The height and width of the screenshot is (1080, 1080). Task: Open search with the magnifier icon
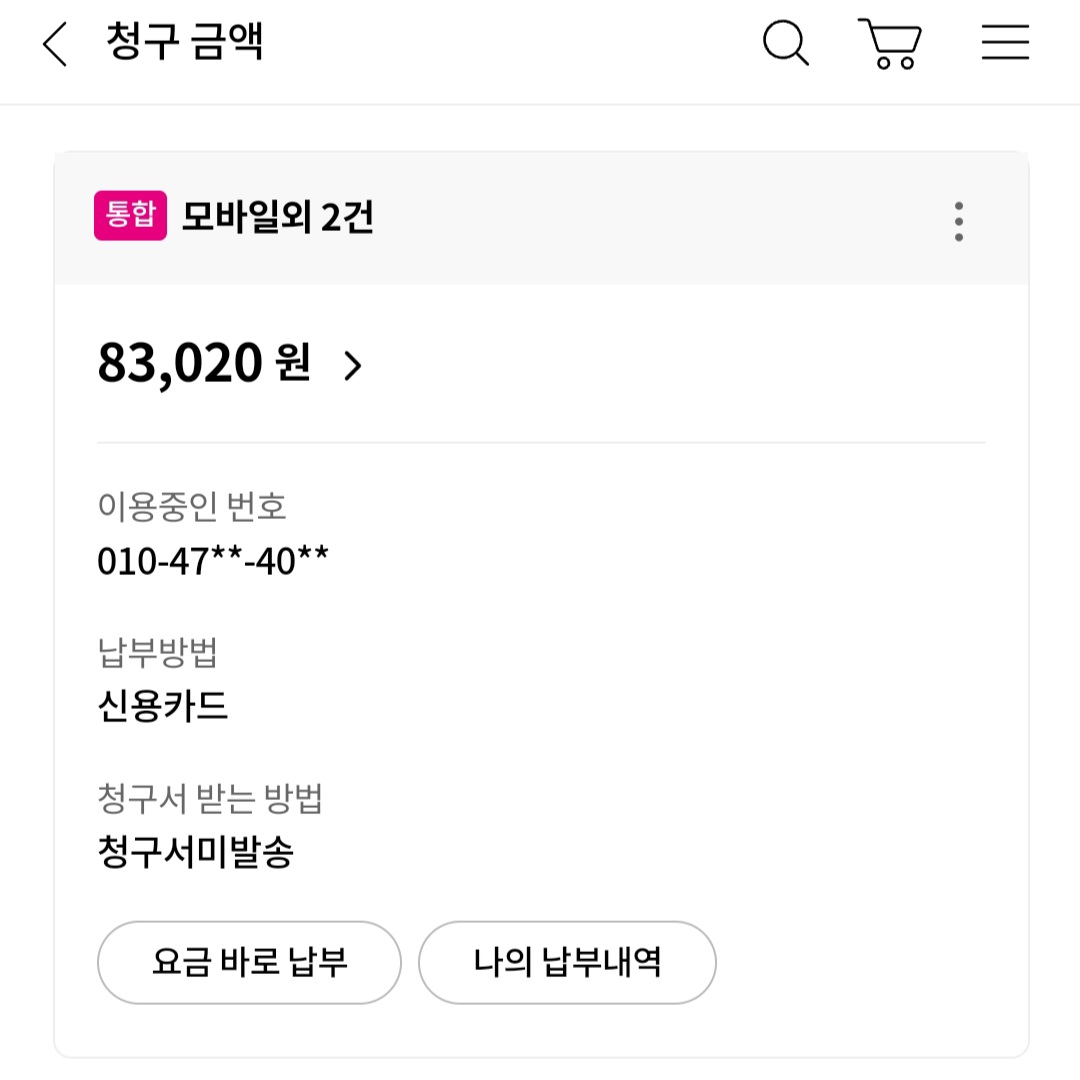click(786, 44)
